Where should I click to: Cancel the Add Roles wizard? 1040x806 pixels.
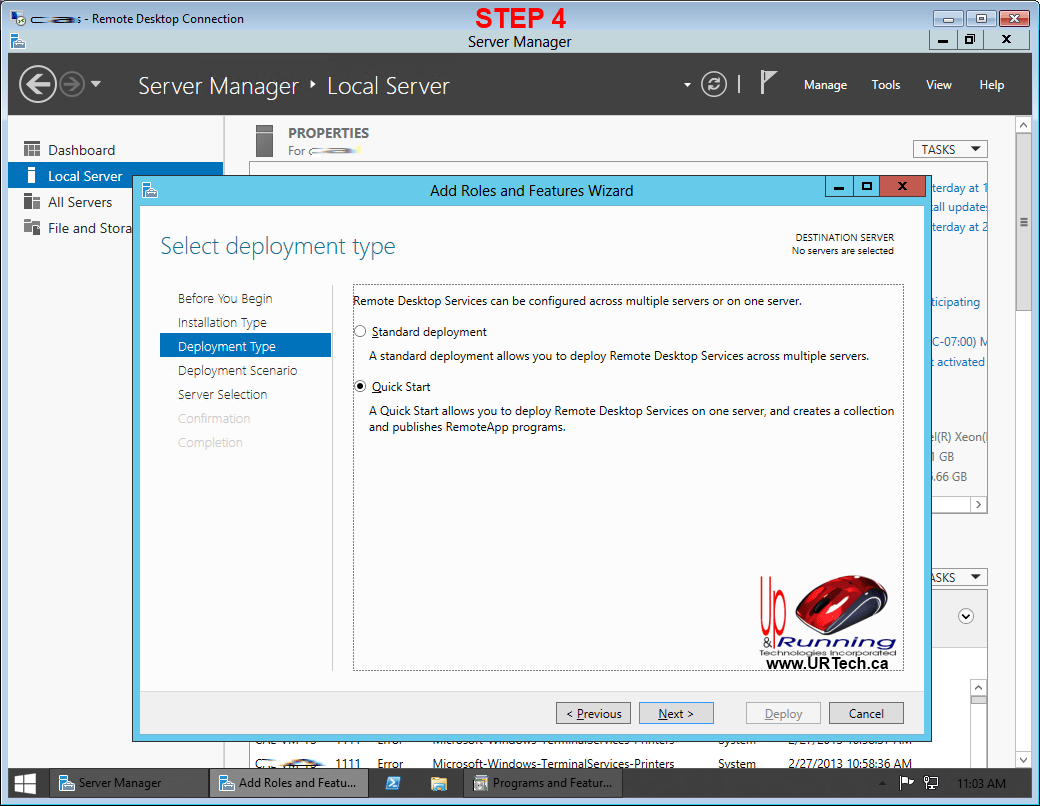coord(866,713)
